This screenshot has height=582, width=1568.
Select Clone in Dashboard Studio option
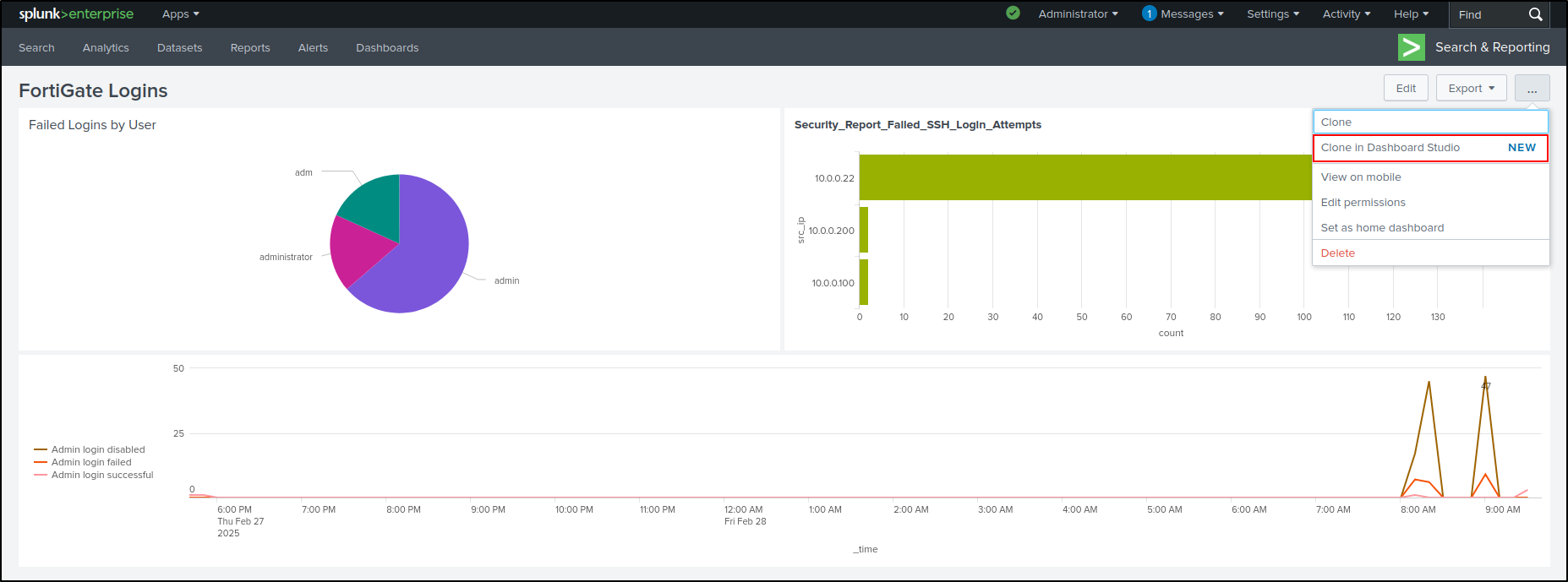1430,148
